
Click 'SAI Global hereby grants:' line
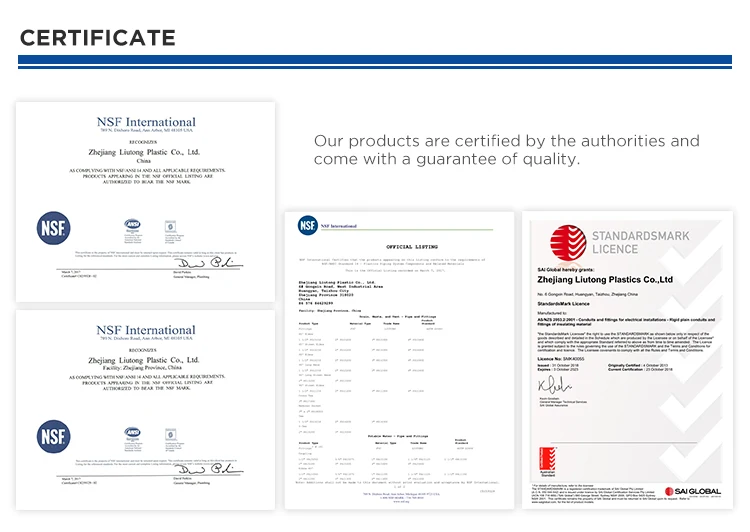[x=566, y=270]
